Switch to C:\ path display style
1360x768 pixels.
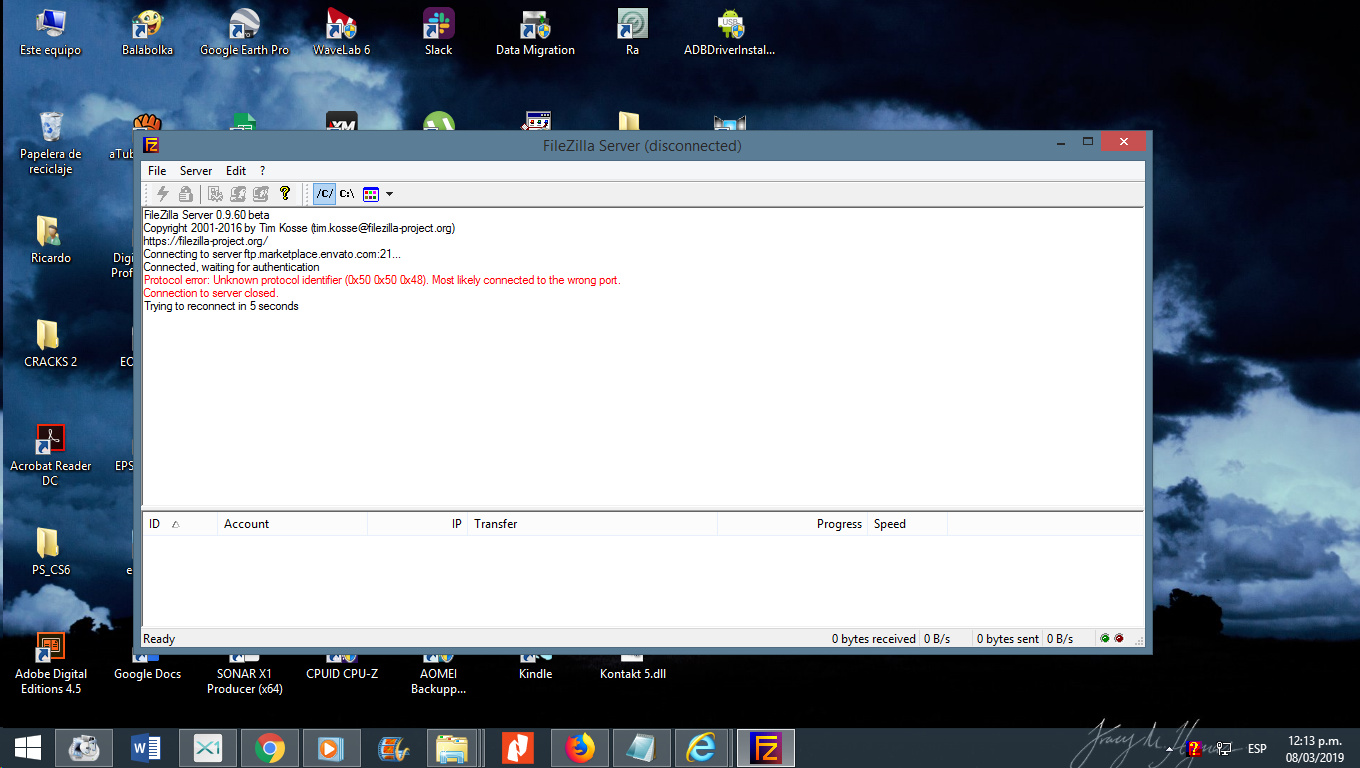(347, 194)
